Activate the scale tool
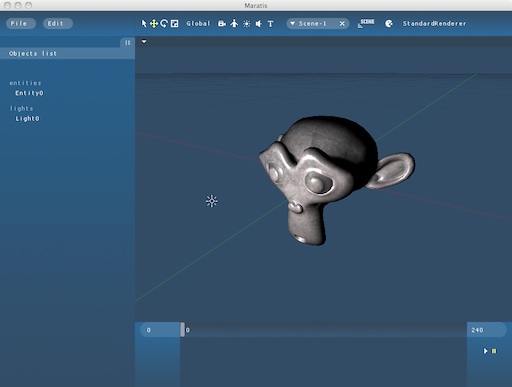This screenshot has height=387, width=512. 174,24
